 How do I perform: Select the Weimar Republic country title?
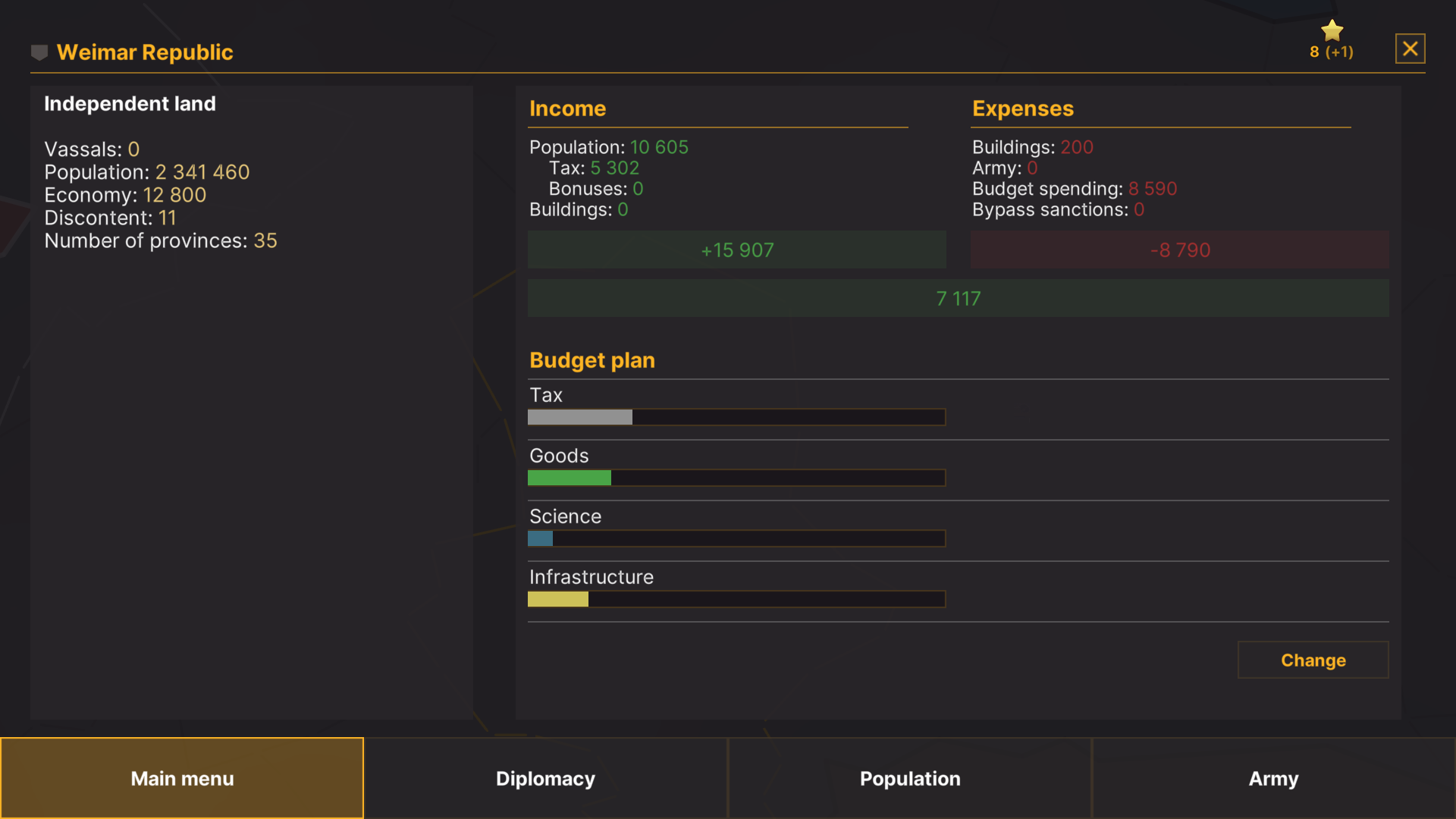click(x=146, y=52)
